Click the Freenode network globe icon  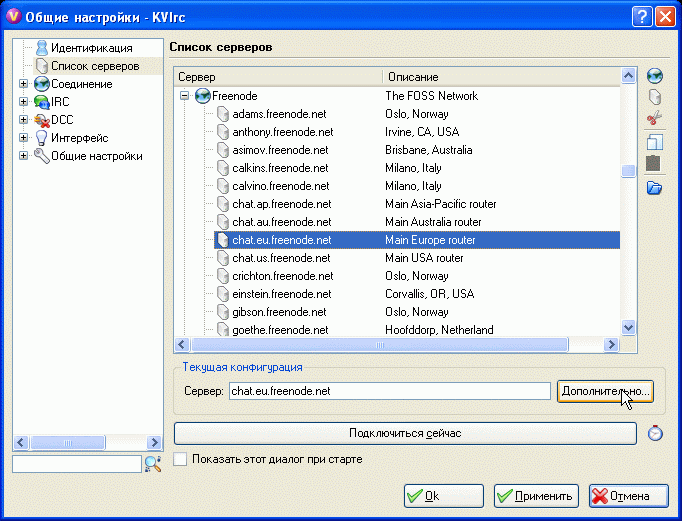pyautogui.click(x=203, y=96)
